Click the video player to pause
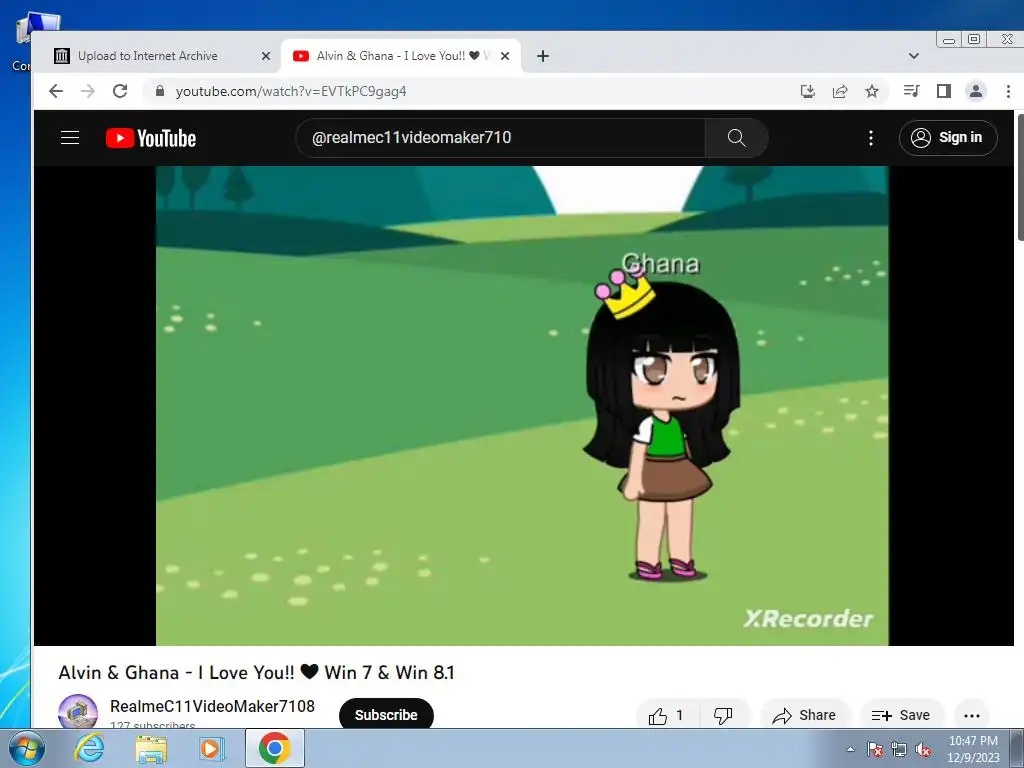 pos(522,406)
